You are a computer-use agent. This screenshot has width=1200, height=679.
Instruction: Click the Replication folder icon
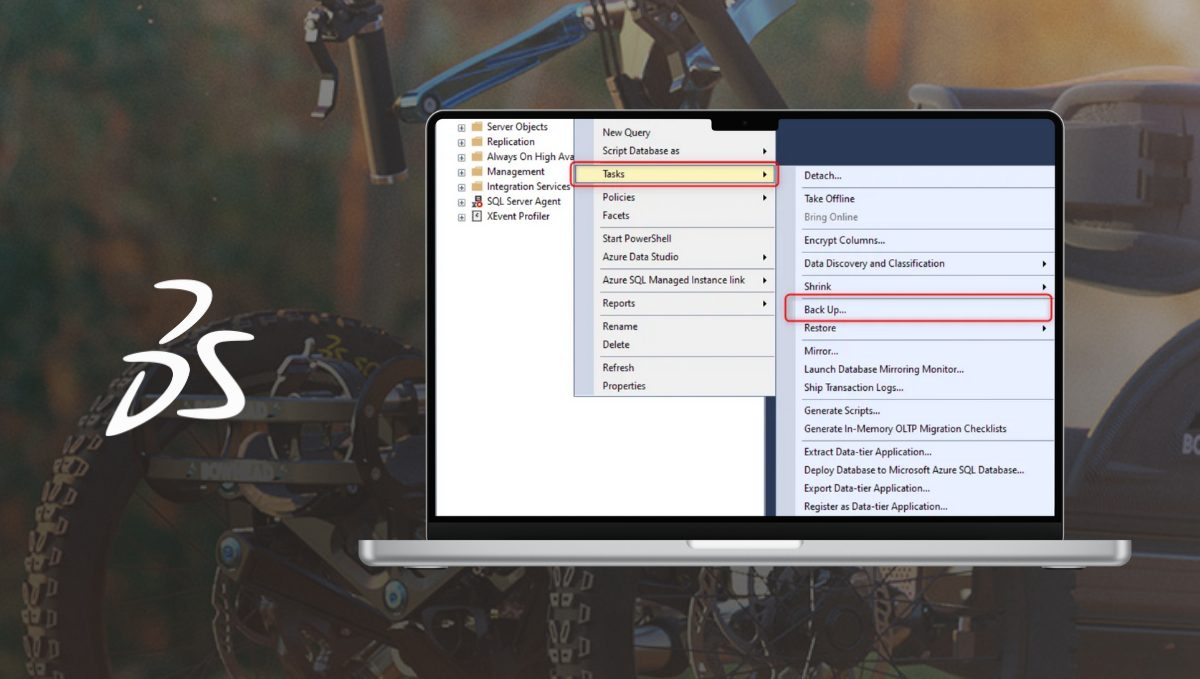(477, 142)
